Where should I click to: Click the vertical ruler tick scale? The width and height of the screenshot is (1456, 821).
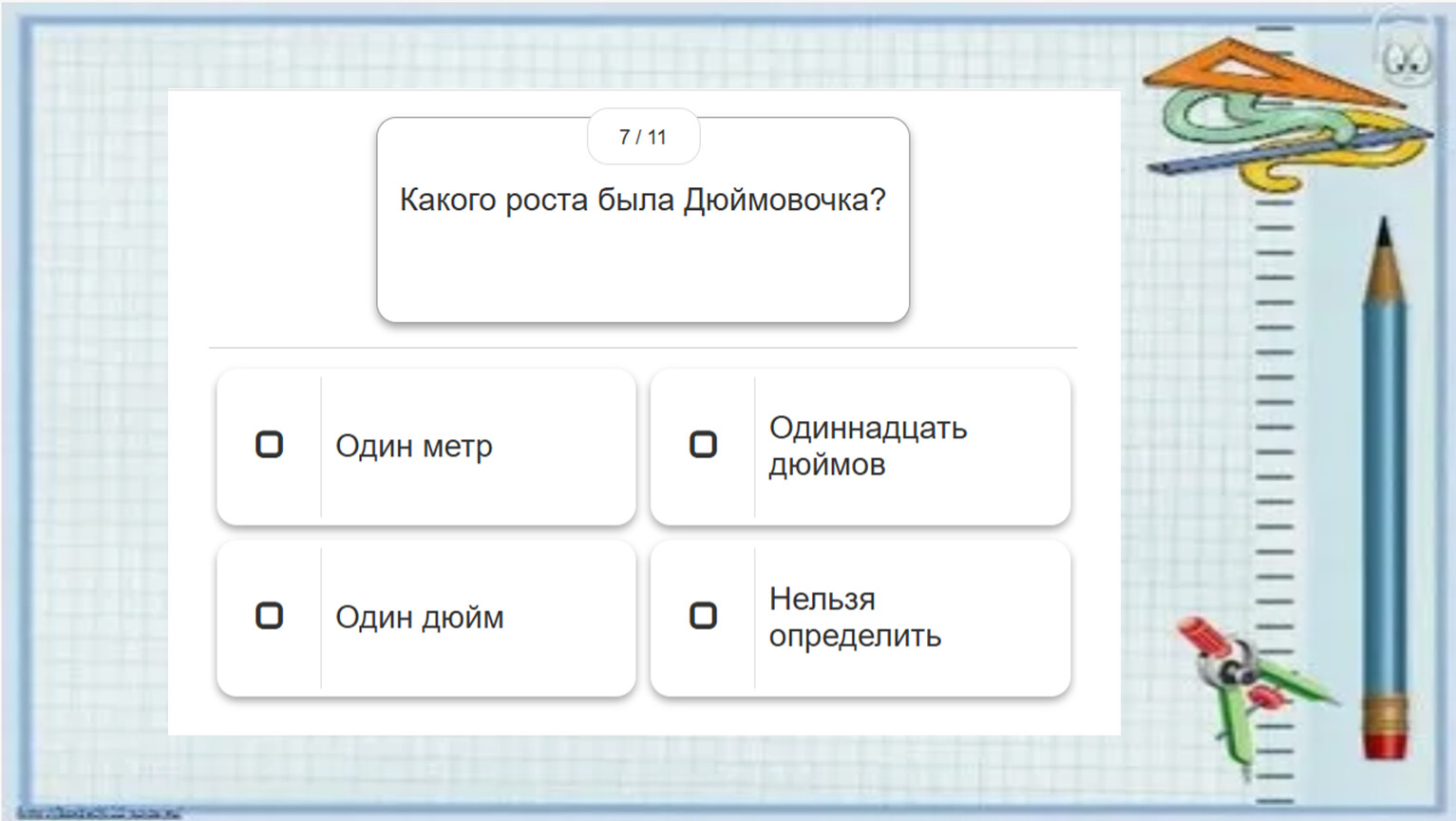click(x=1276, y=428)
